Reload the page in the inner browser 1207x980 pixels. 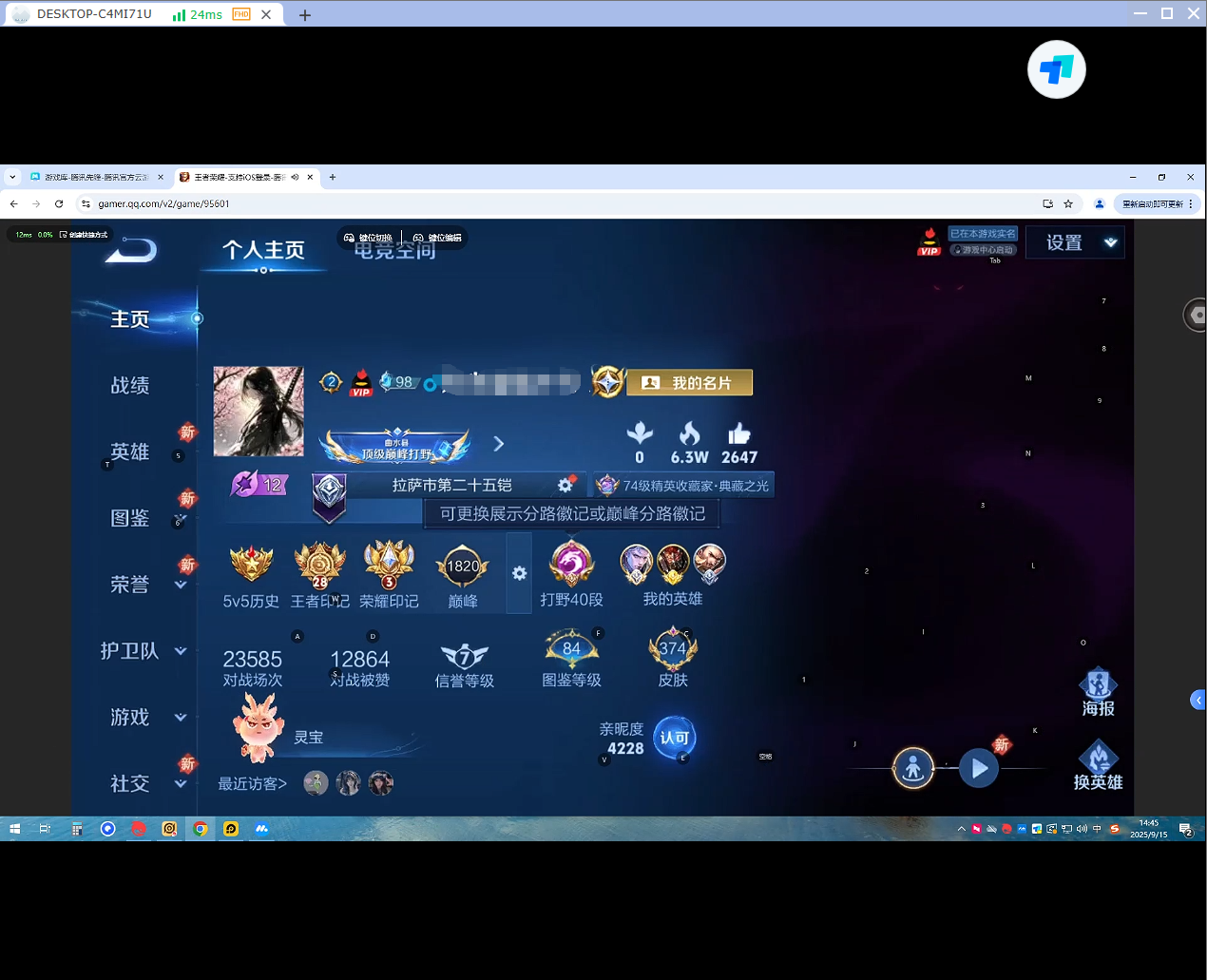coord(59,203)
